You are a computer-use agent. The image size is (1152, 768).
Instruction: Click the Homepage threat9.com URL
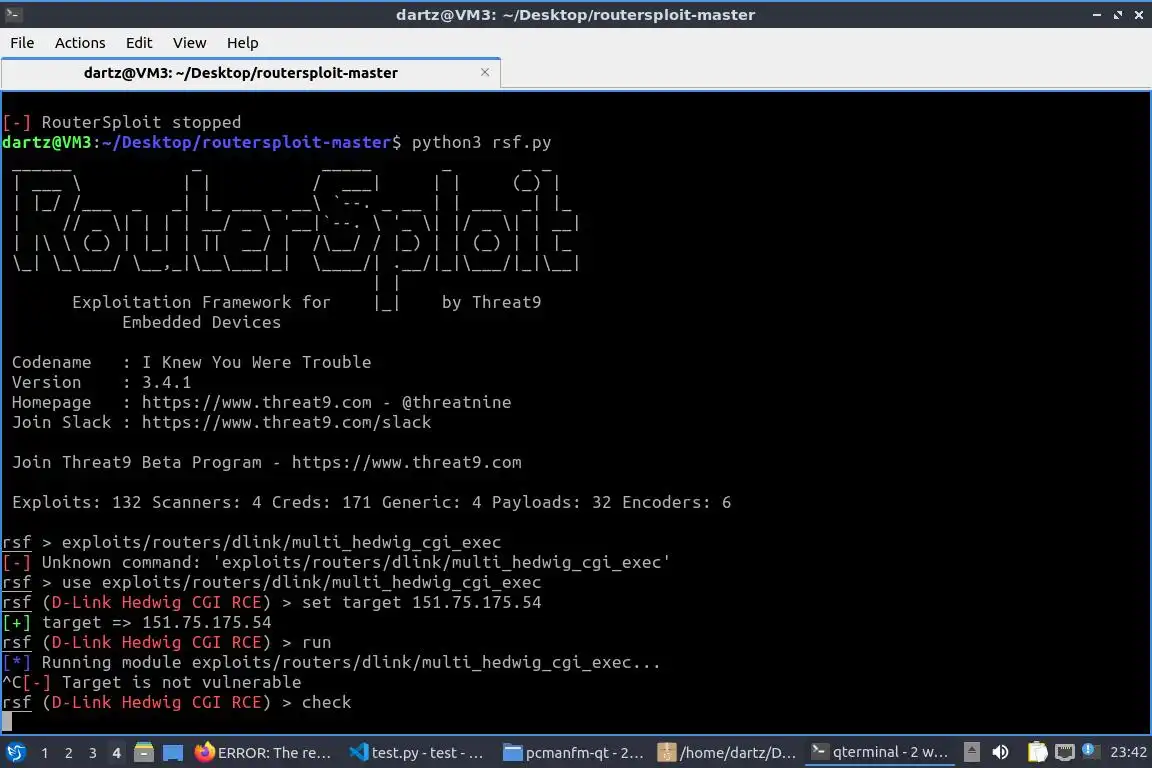coord(256,402)
